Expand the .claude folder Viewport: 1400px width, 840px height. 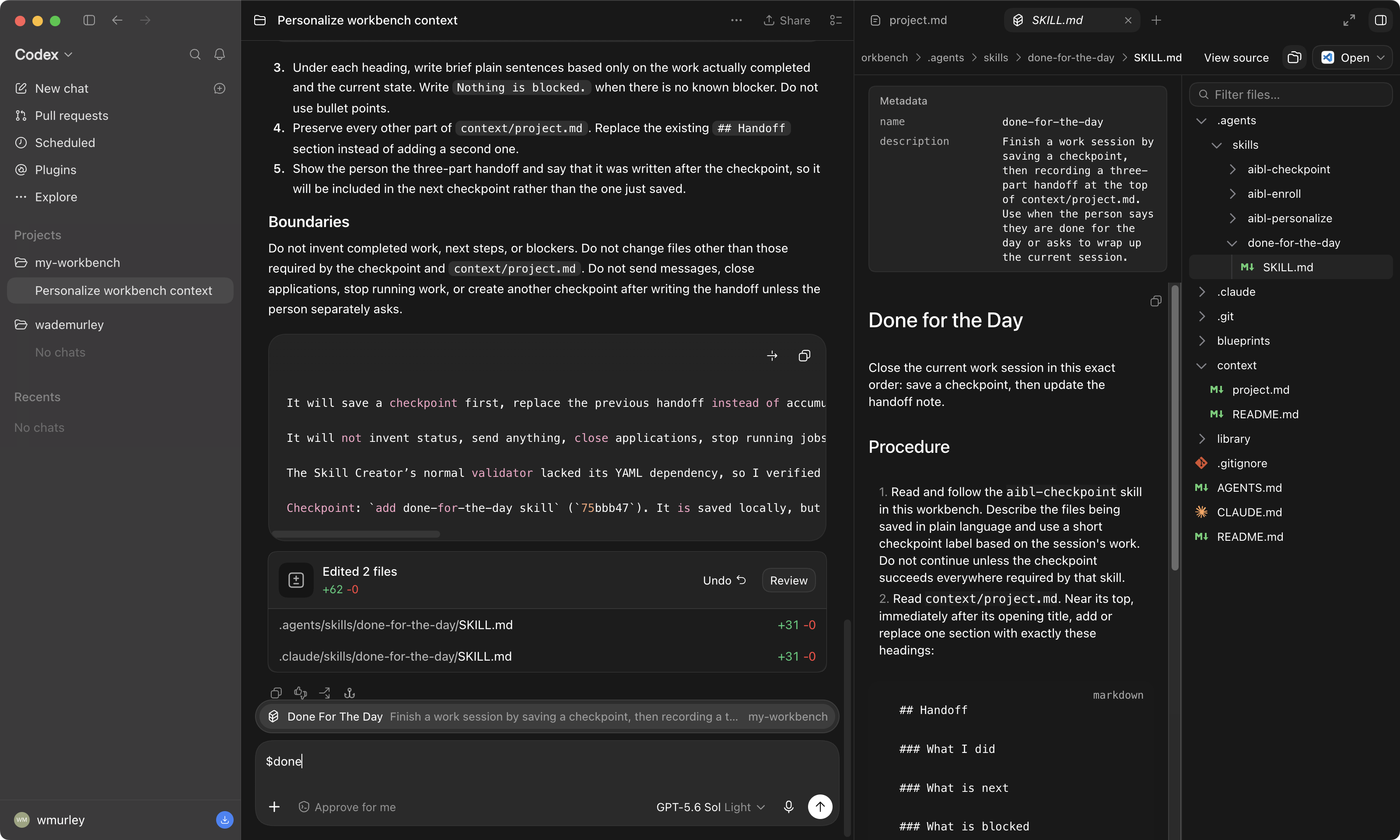tap(1201, 292)
